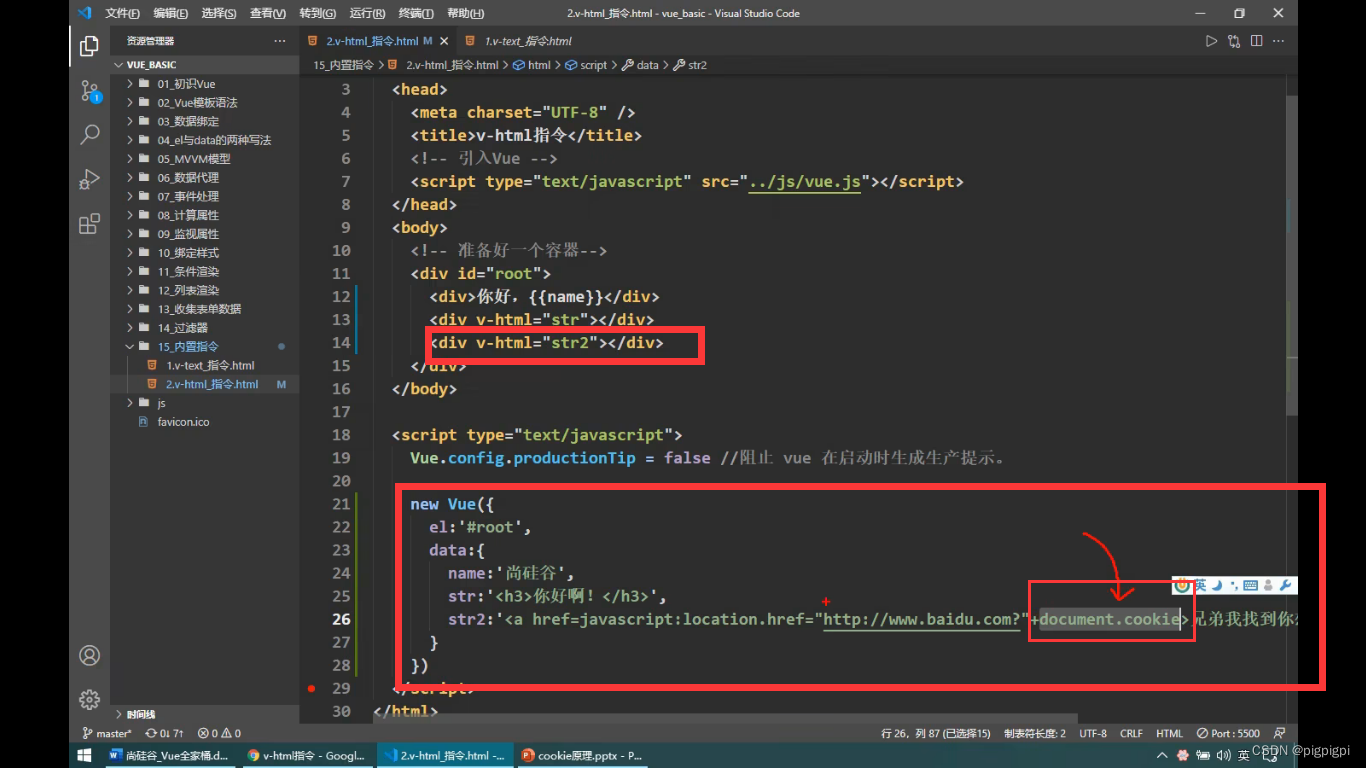The width and height of the screenshot is (1366, 768).
Task: Follow the ../js/vue.js link
Action: 804,181
